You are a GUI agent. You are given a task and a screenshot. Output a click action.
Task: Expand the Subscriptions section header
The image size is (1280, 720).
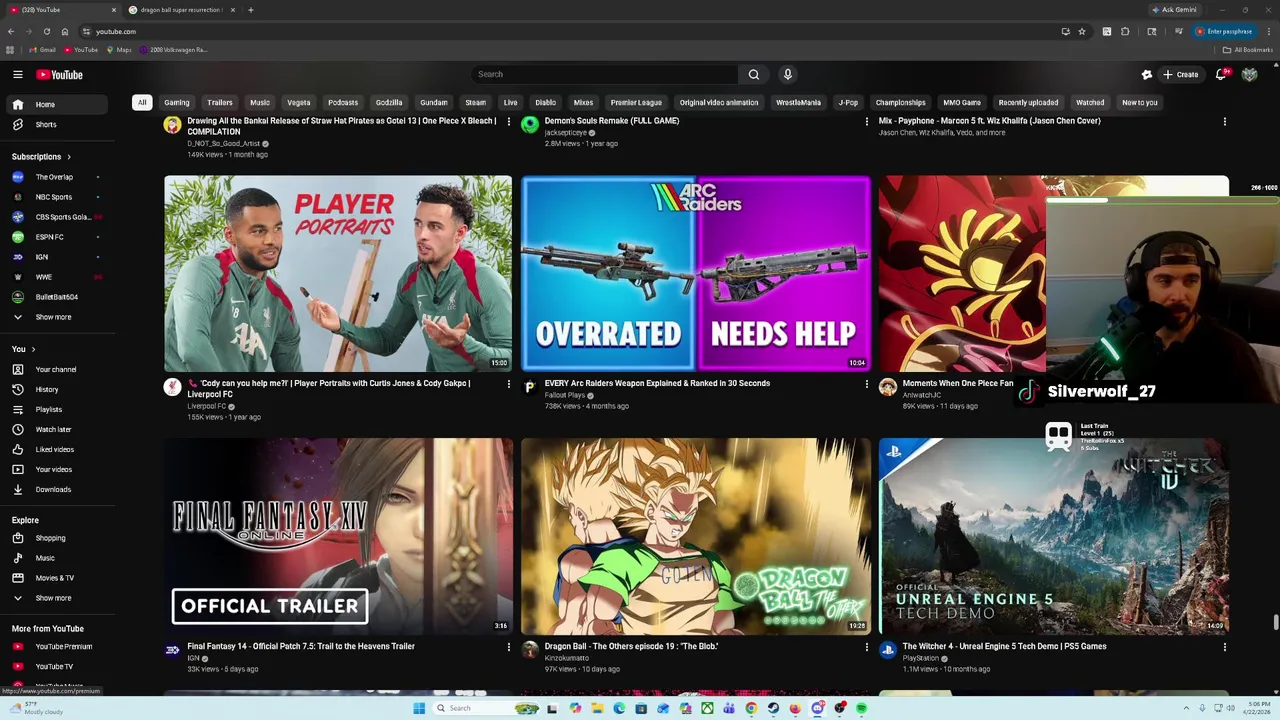coord(41,156)
